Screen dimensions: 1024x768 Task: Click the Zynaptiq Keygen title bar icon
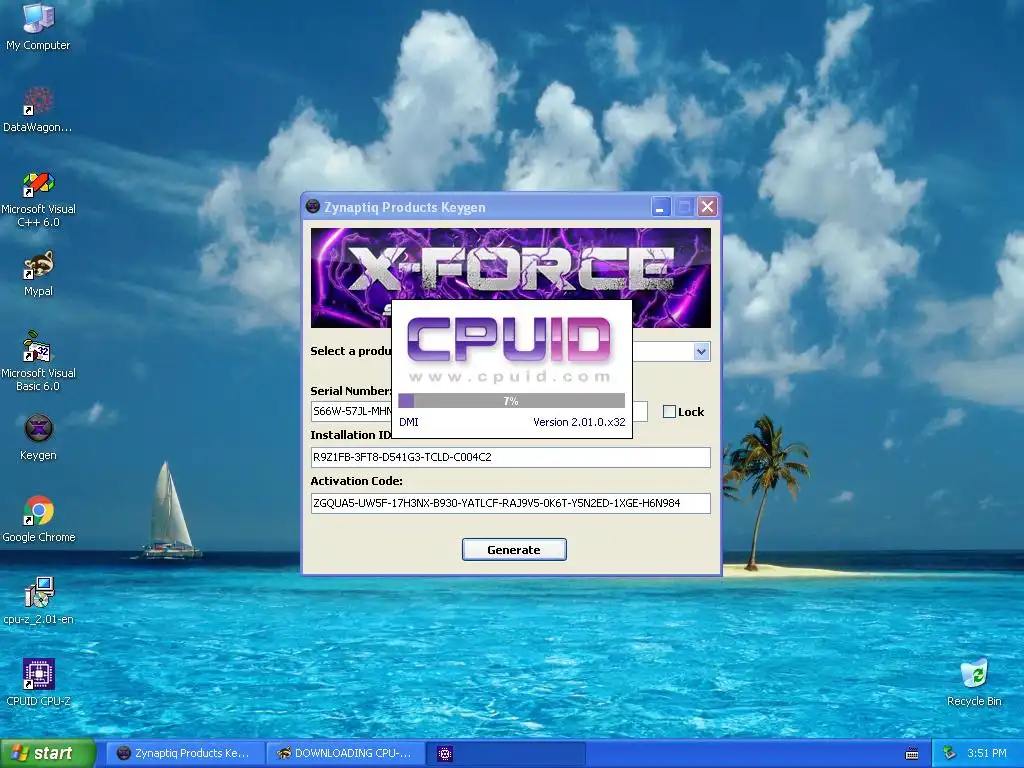click(313, 207)
